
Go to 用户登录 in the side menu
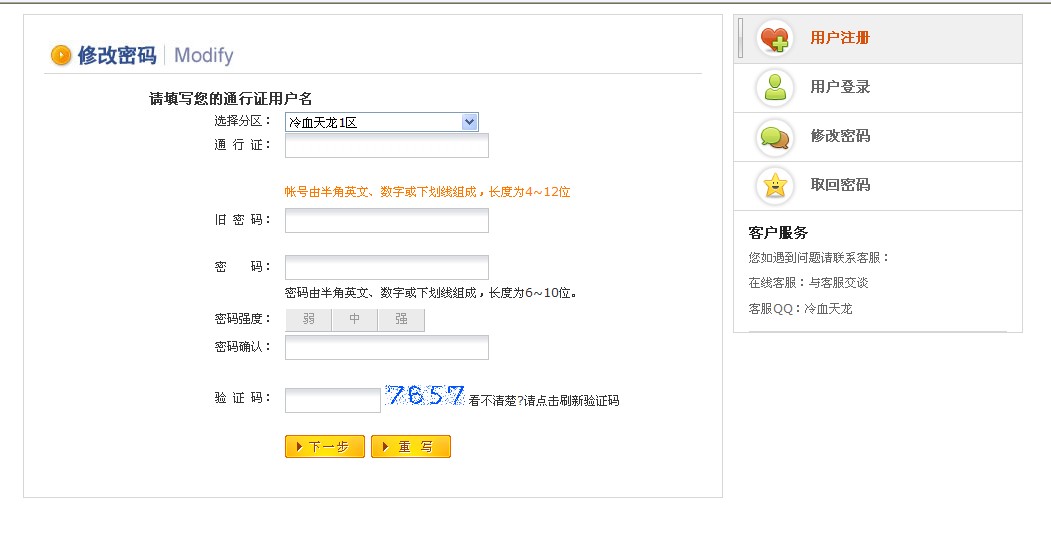coord(840,87)
